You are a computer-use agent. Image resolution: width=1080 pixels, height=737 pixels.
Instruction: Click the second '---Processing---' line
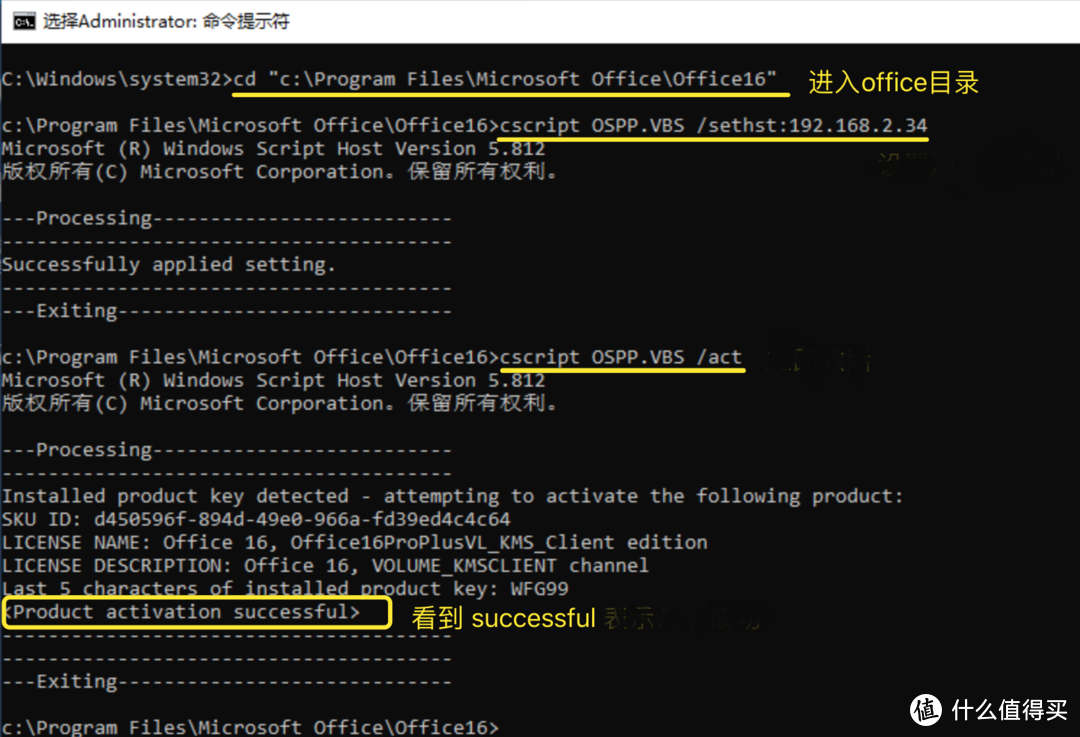(227, 450)
